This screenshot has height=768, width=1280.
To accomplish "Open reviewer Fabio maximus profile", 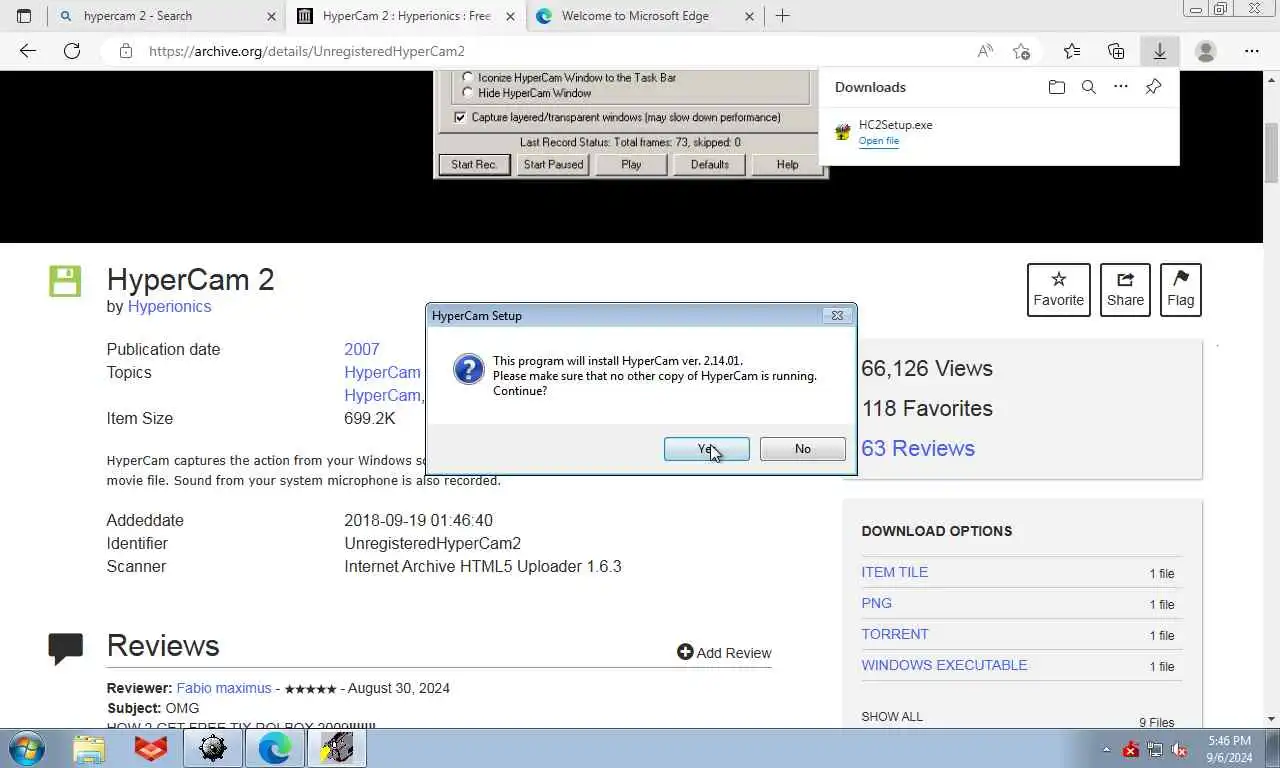I will tap(224, 688).
